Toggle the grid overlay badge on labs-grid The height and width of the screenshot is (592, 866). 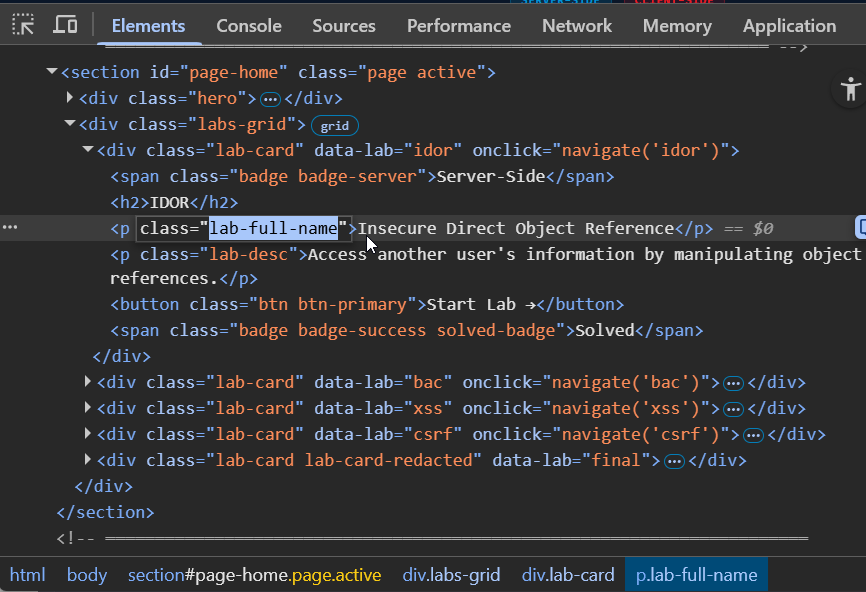pos(334,126)
